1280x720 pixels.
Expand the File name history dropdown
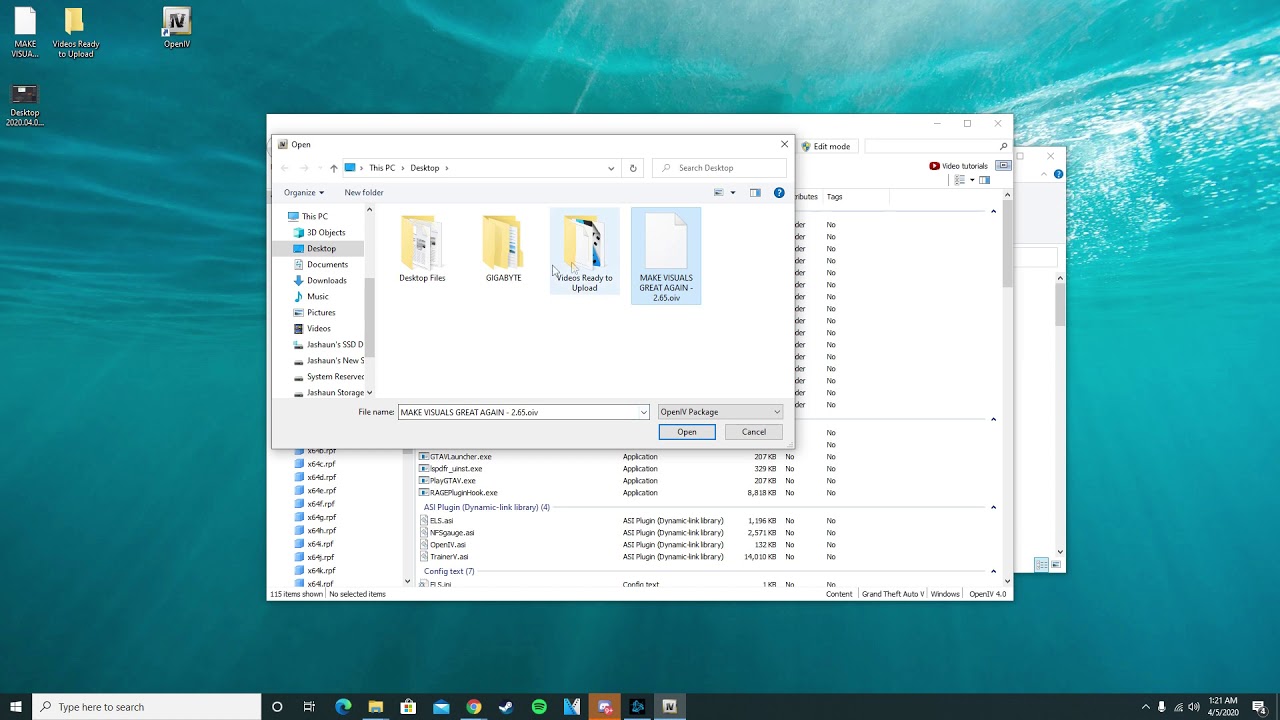click(x=643, y=412)
